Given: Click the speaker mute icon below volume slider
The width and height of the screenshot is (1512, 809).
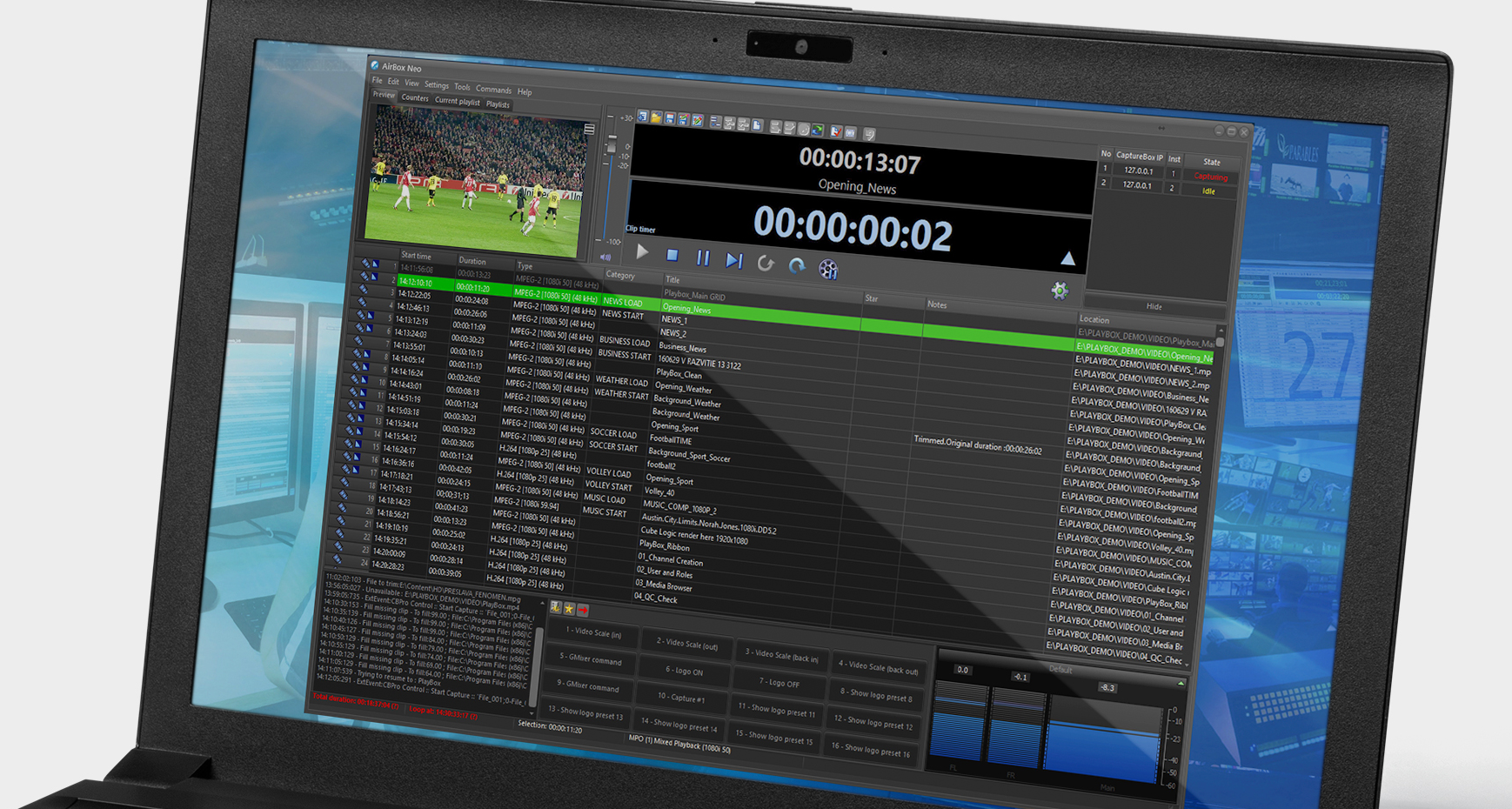Looking at the screenshot, I should 605,257.
